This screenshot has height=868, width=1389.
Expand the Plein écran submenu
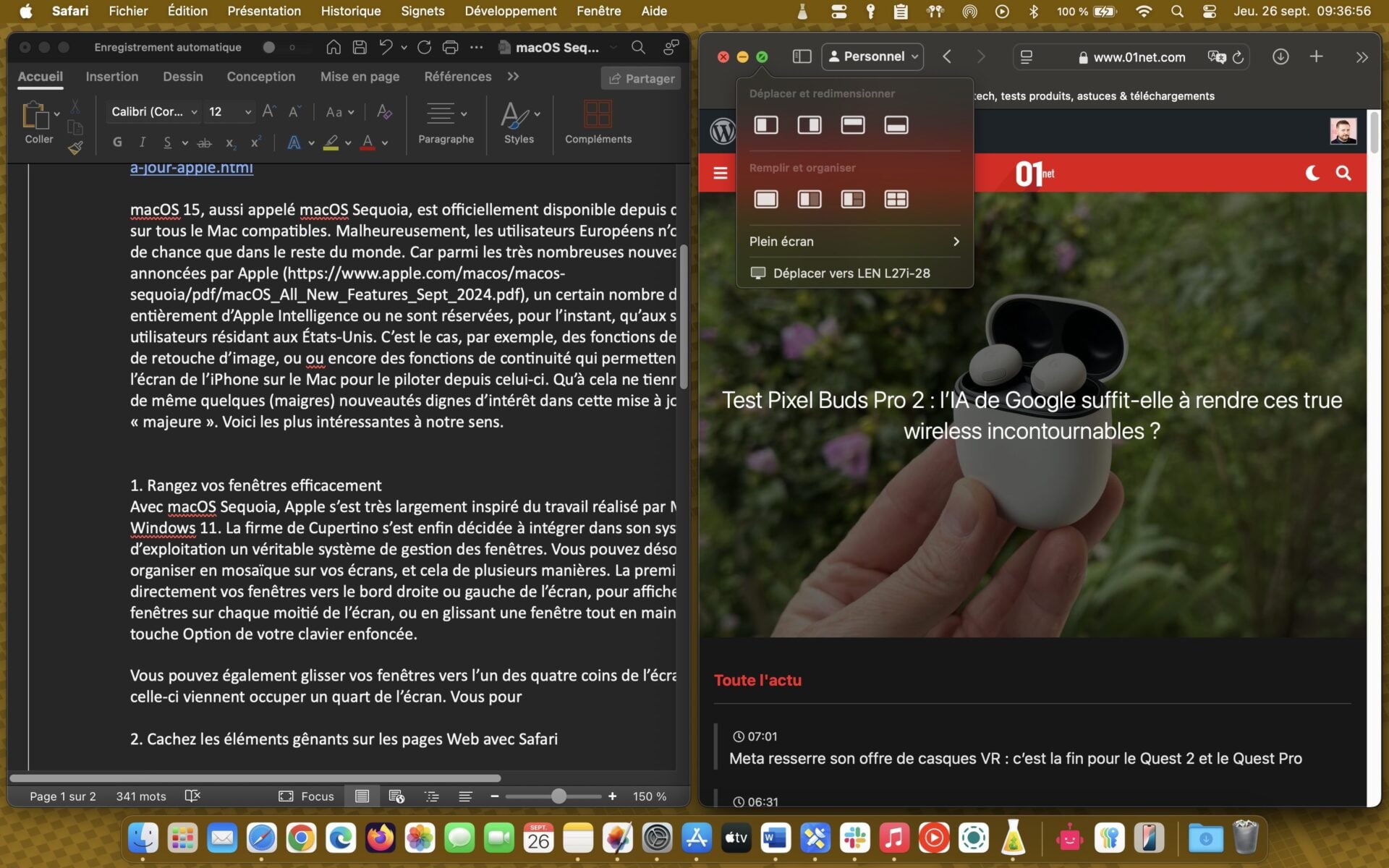[x=854, y=242]
